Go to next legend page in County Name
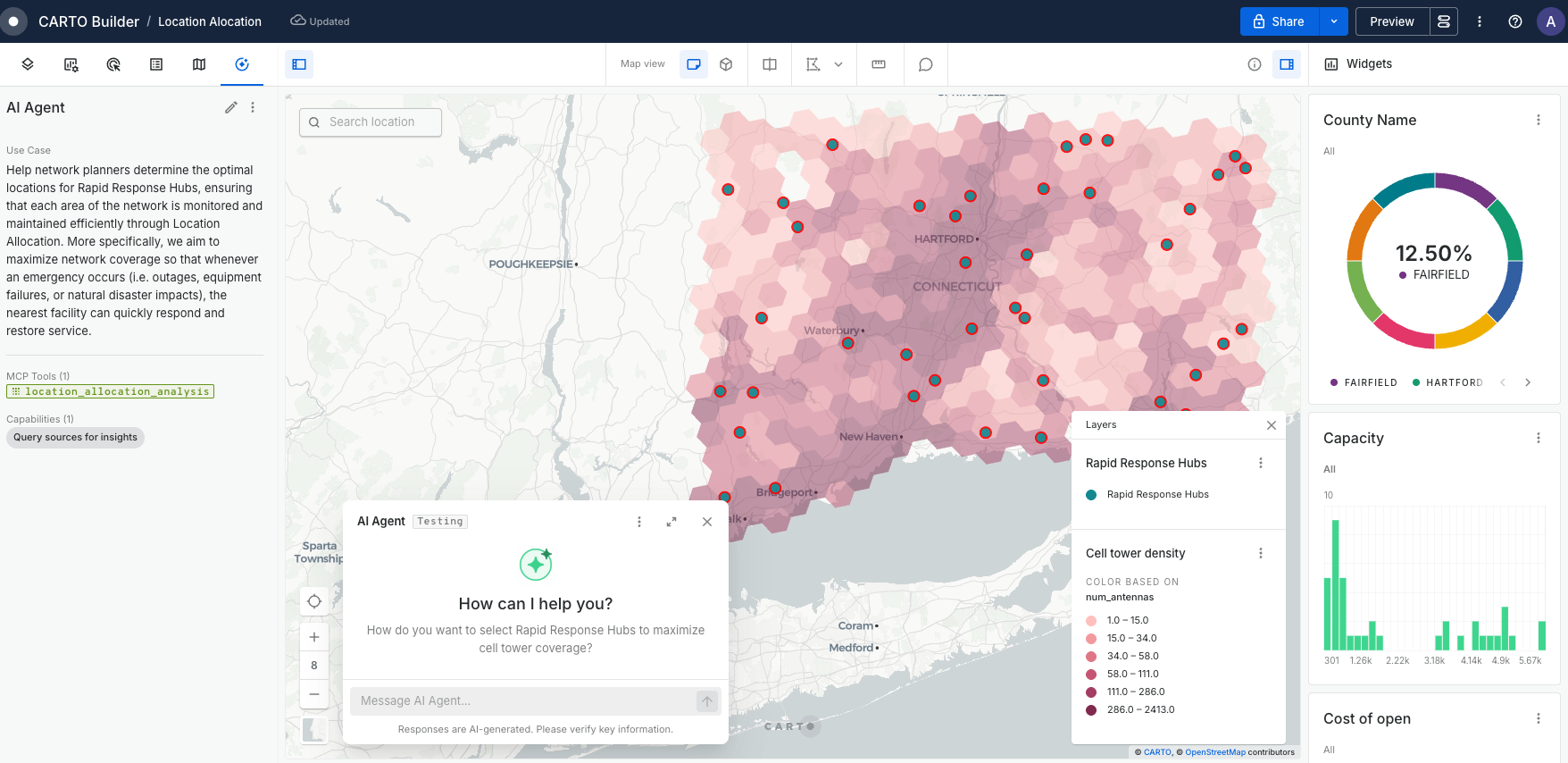1568x763 pixels. (1528, 382)
